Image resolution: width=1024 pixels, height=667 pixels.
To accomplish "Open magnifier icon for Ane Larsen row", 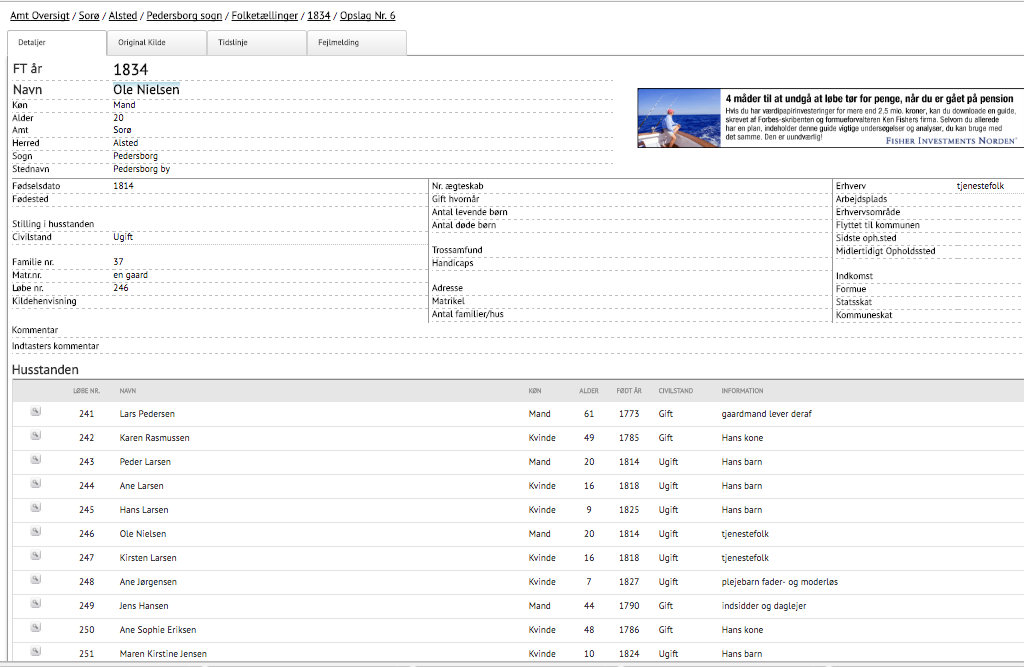I will [x=36, y=483].
